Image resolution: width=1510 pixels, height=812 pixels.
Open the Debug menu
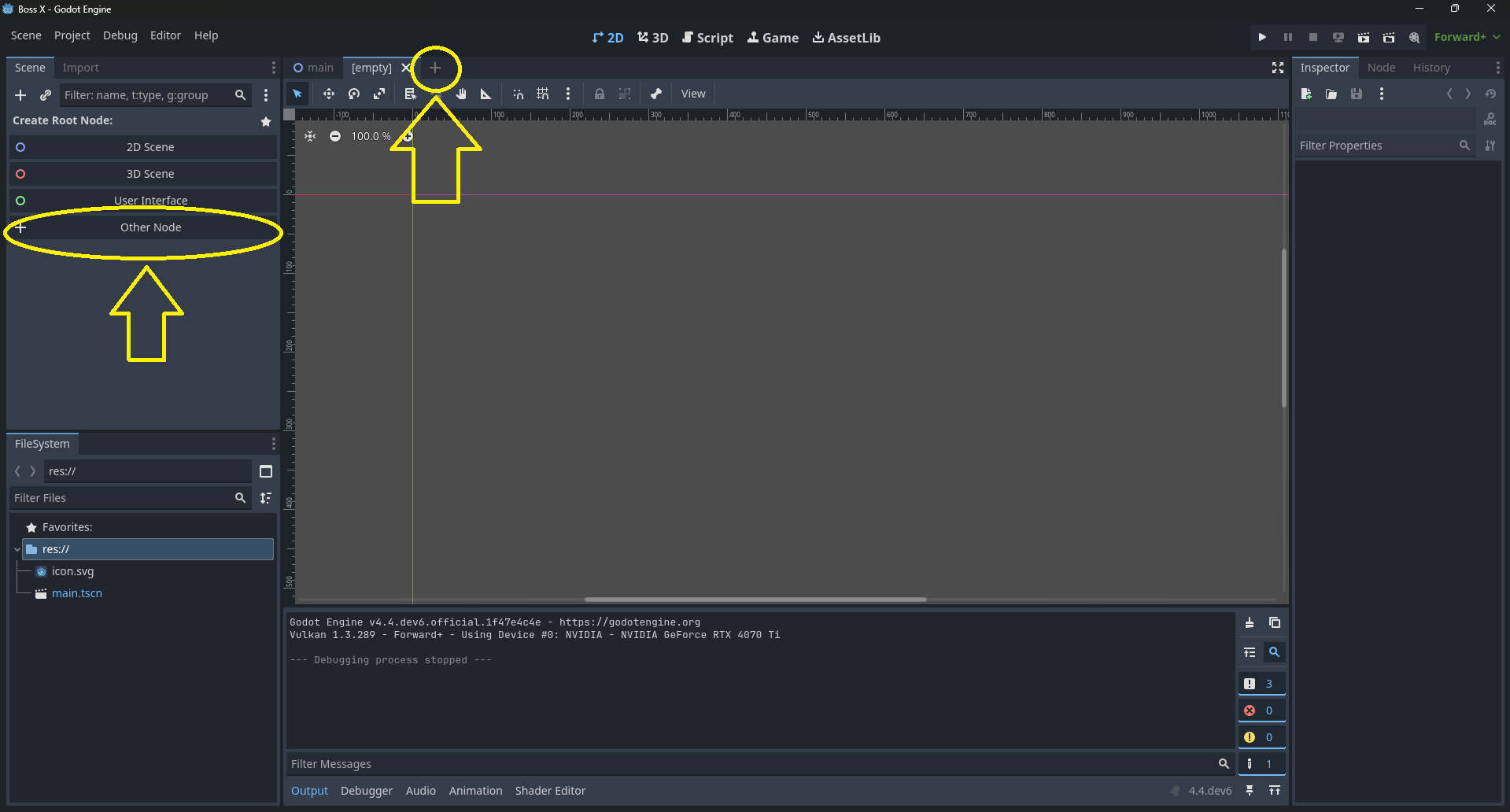tap(120, 35)
